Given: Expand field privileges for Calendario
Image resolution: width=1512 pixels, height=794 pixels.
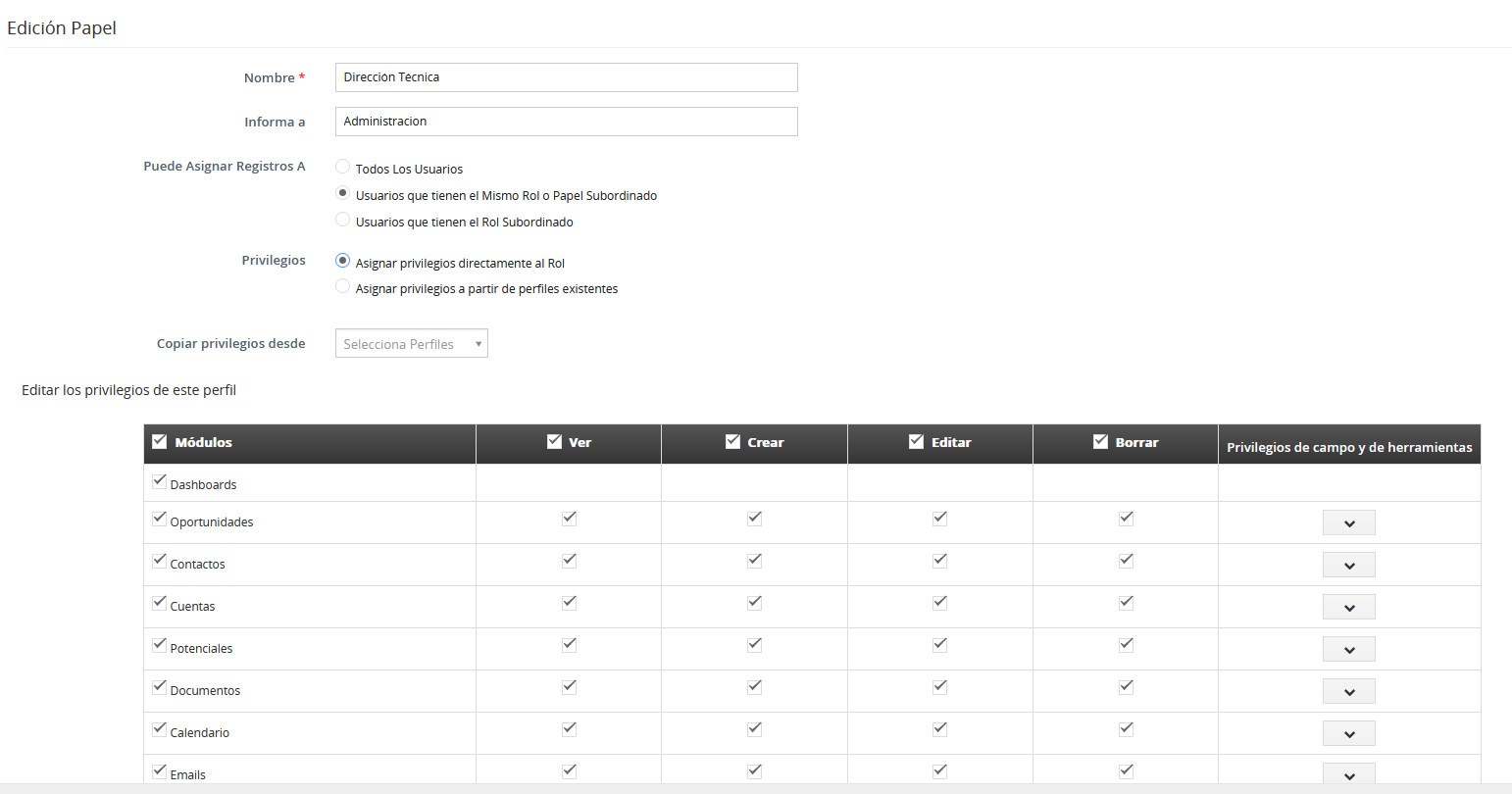Looking at the screenshot, I should click(1349, 733).
